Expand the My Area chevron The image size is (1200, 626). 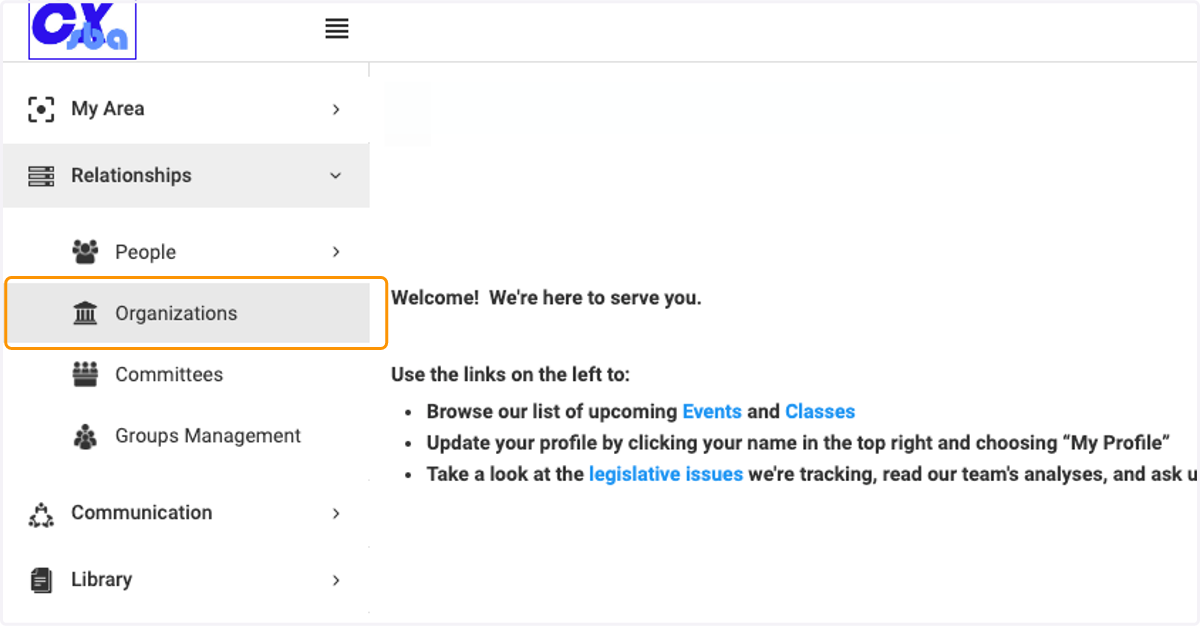pos(336,109)
